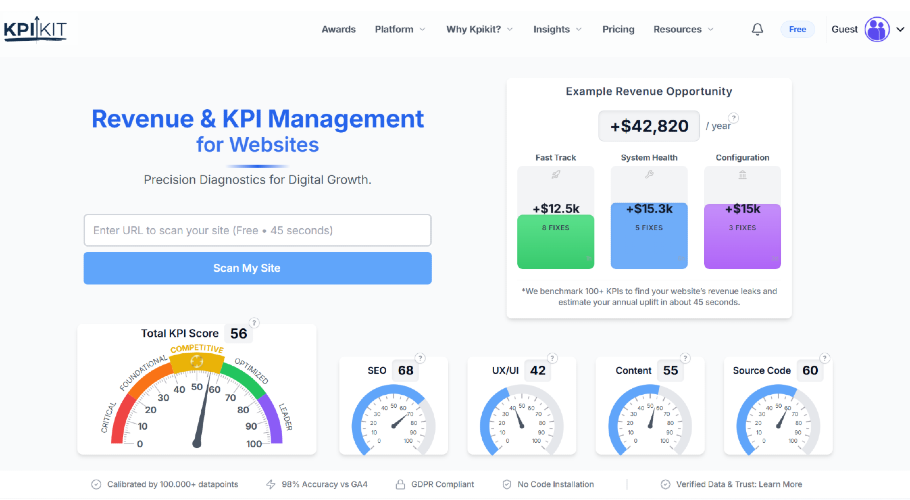
Task: Expand the Resources dropdown menu
Action: tap(683, 29)
